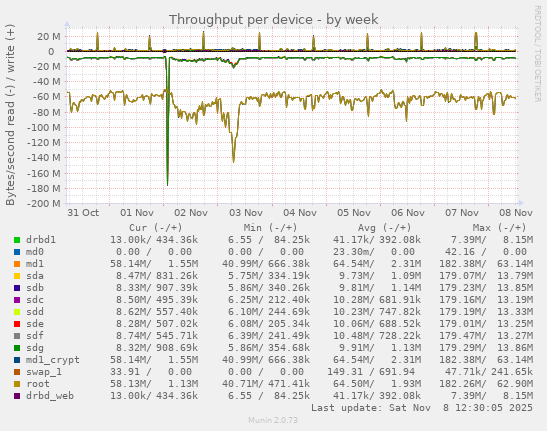The height and width of the screenshot is (431, 547).
Task: Click the 'sdb' legend label
Action: (x=35, y=288)
